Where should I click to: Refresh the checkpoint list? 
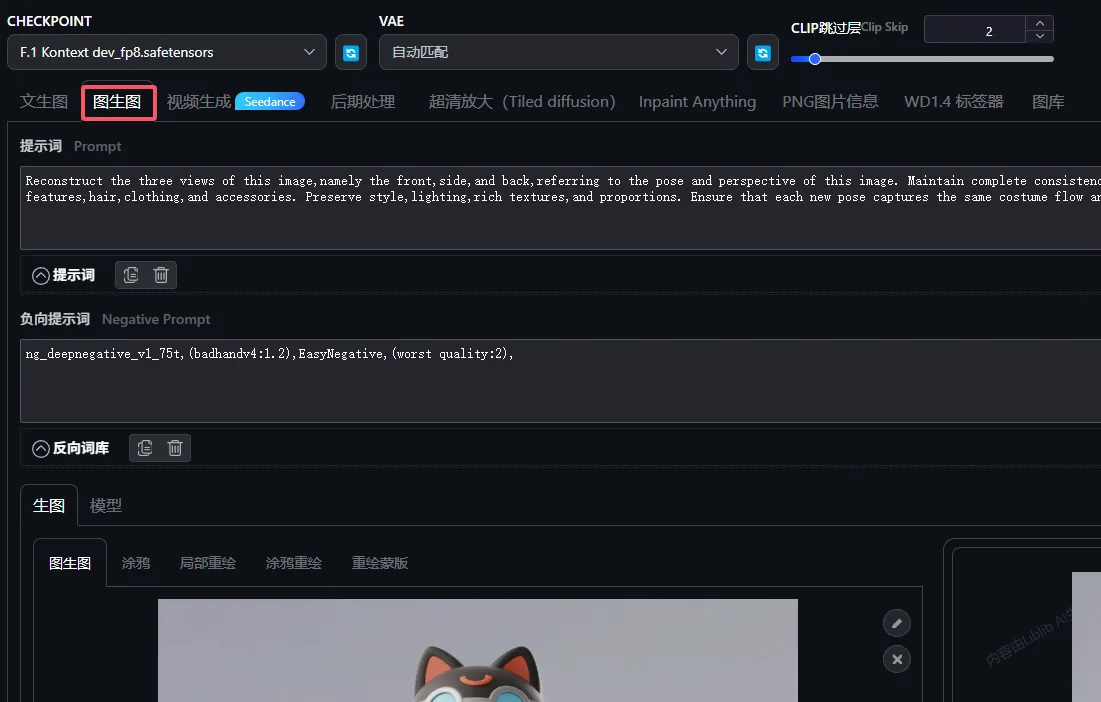[351, 53]
